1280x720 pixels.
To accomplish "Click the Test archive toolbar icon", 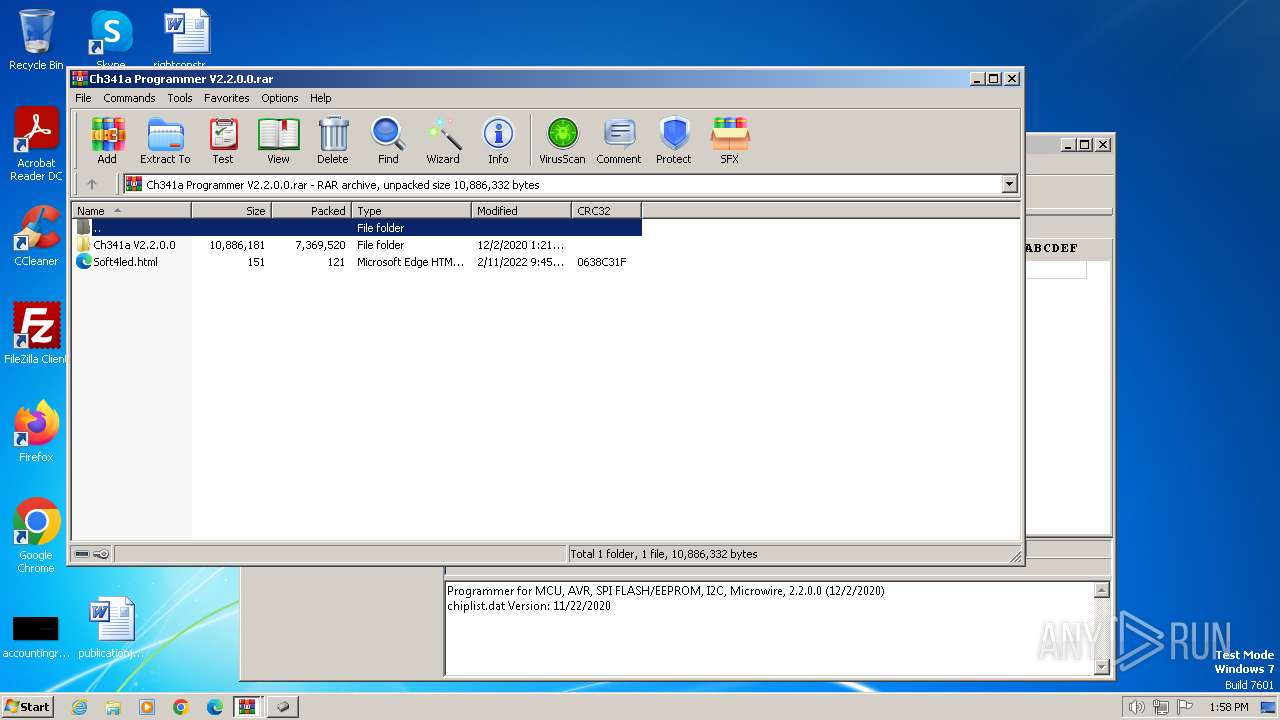I will click(x=223, y=140).
